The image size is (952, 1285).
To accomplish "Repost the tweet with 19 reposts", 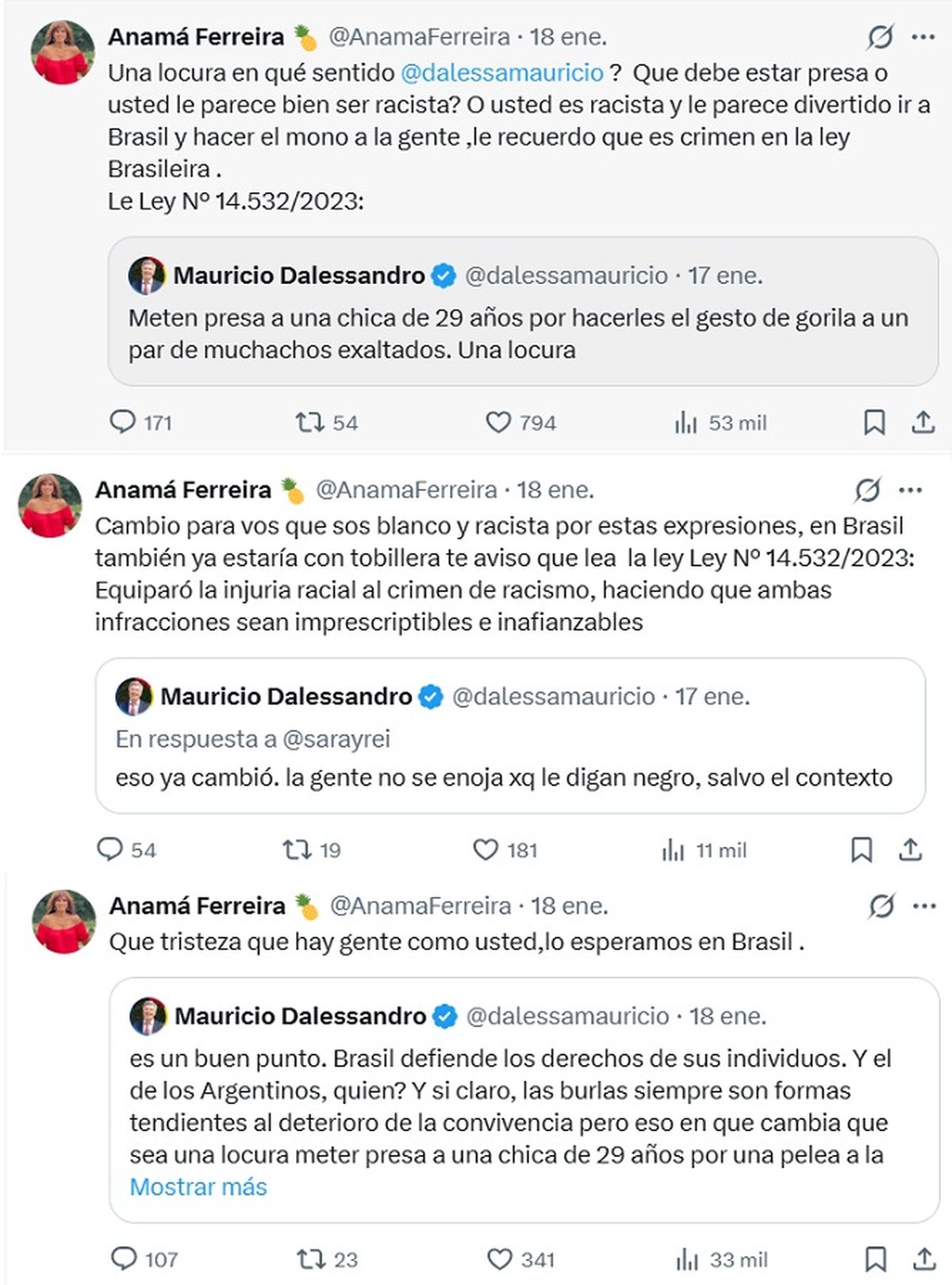I will coord(297,850).
